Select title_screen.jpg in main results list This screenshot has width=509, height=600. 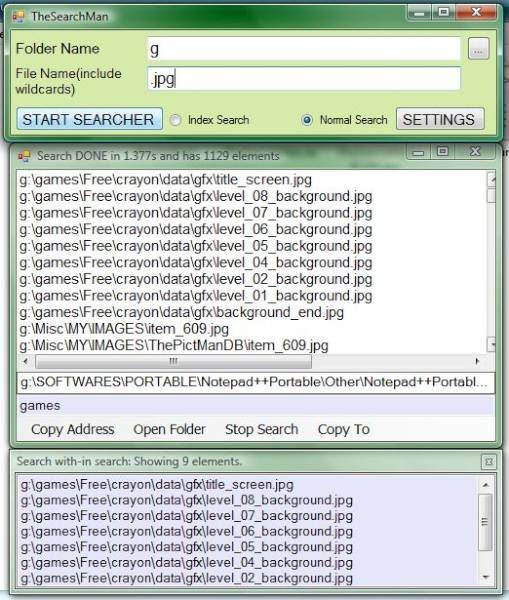pos(166,179)
